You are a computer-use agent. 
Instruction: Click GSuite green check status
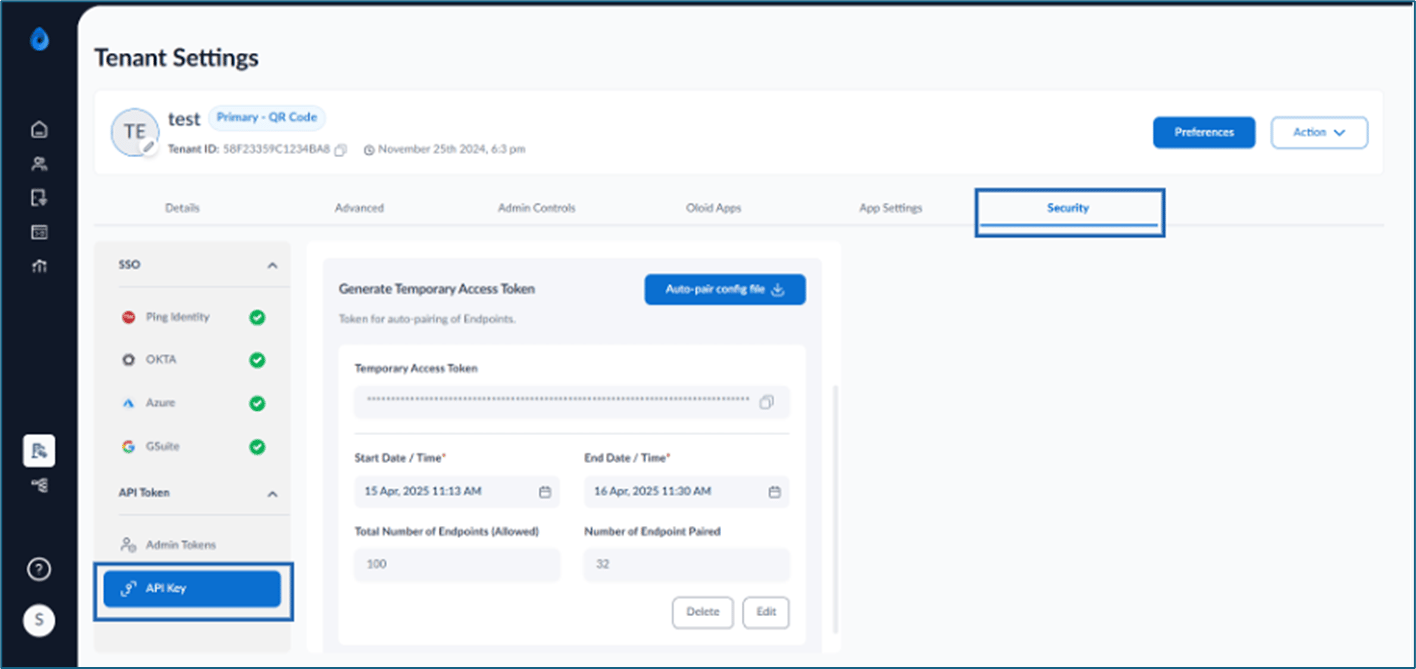point(257,447)
